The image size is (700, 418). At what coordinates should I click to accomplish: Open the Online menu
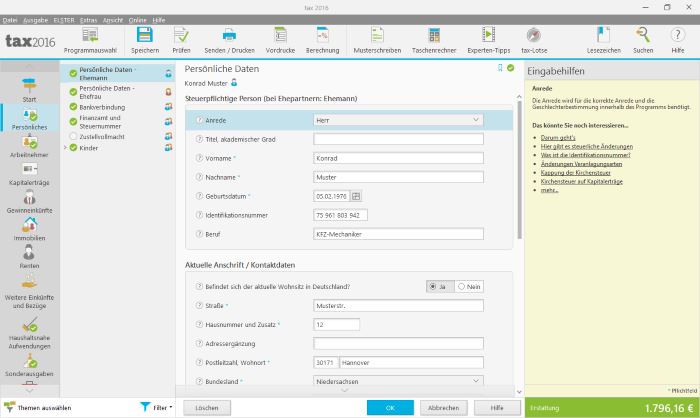(x=138, y=20)
